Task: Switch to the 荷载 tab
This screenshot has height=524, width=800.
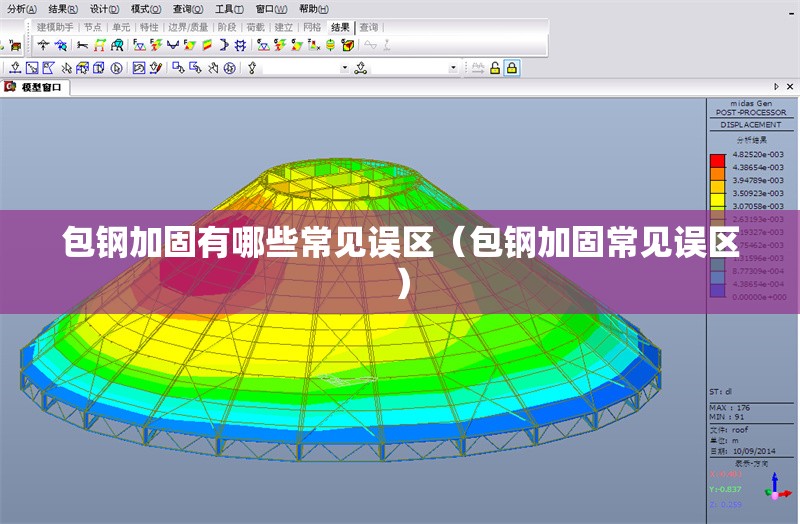Action: click(x=255, y=27)
